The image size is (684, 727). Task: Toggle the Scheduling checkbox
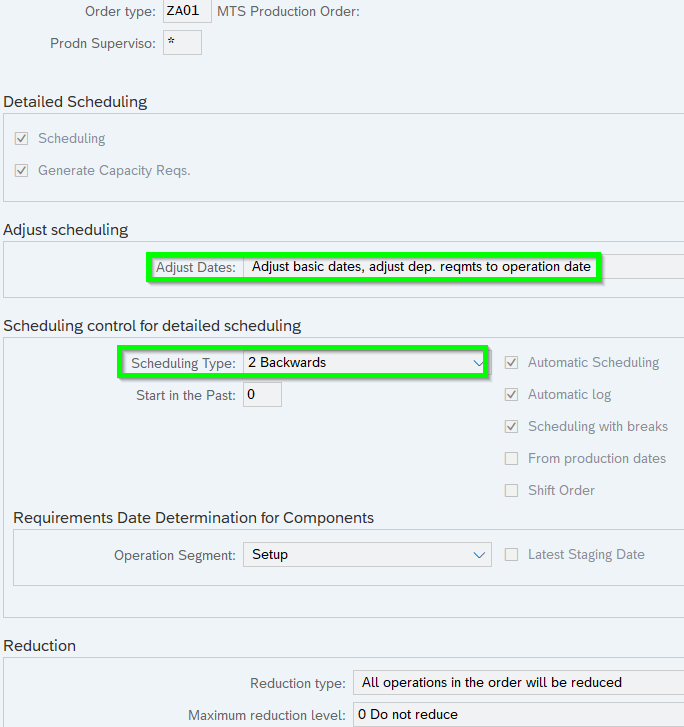tap(21, 138)
